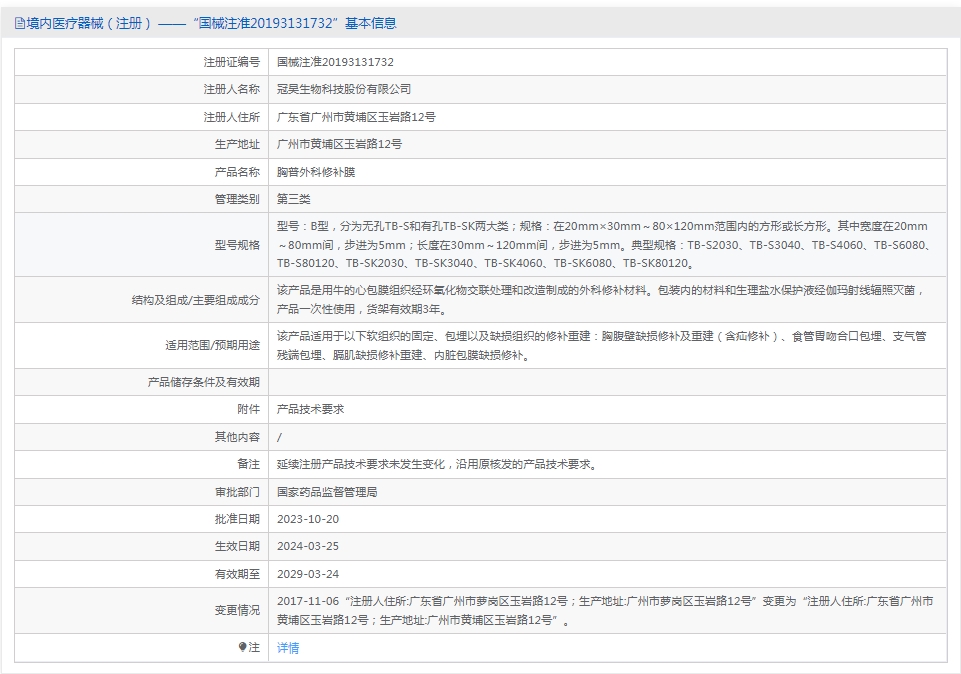Click change record text starting 2017-11-06
The width and height of the screenshot is (961, 674).
point(605,611)
